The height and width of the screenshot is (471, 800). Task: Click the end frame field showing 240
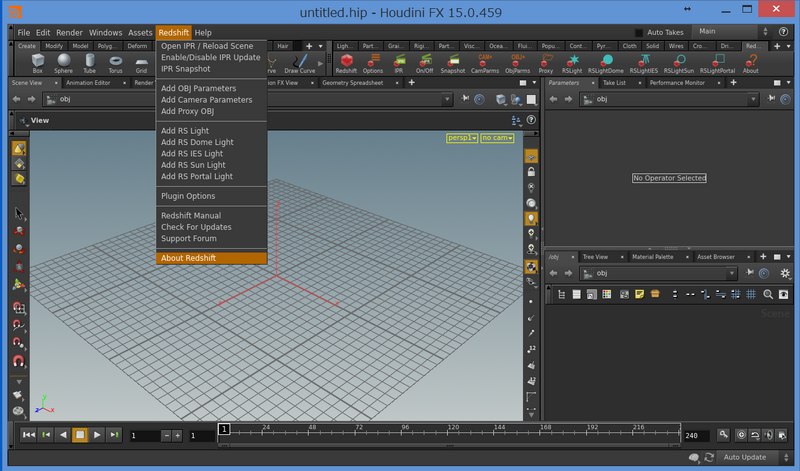[x=695, y=436]
